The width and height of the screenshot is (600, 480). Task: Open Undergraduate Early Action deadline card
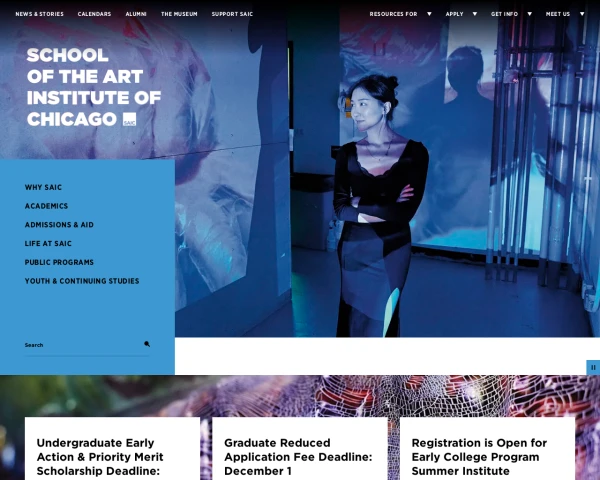click(x=112, y=449)
